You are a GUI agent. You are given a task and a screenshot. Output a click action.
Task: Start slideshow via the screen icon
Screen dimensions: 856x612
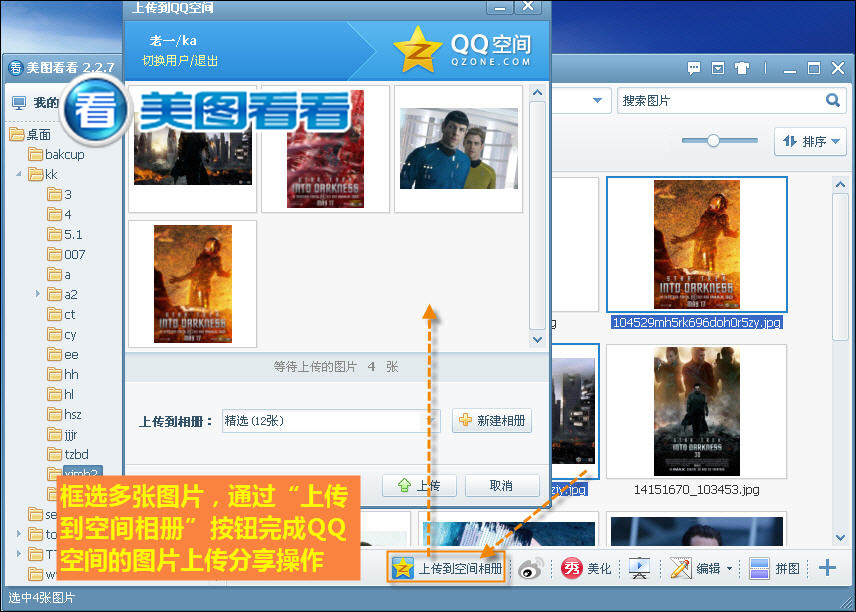[x=639, y=569]
